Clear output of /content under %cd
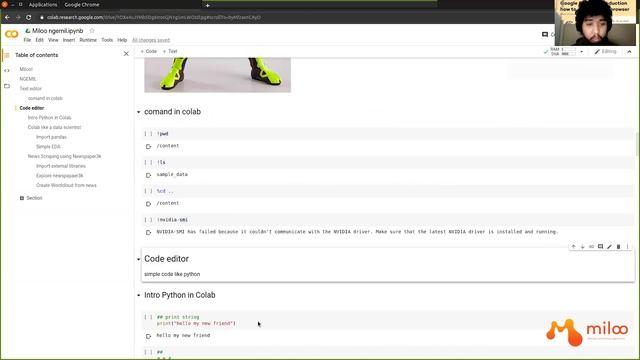Viewport: 640px width, 360px height. (149, 204)
